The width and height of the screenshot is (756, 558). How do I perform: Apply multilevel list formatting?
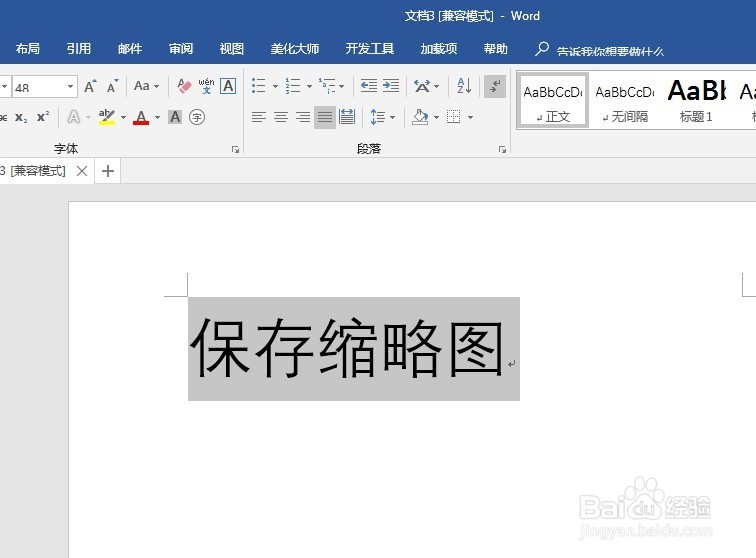[x=327, y=86]
